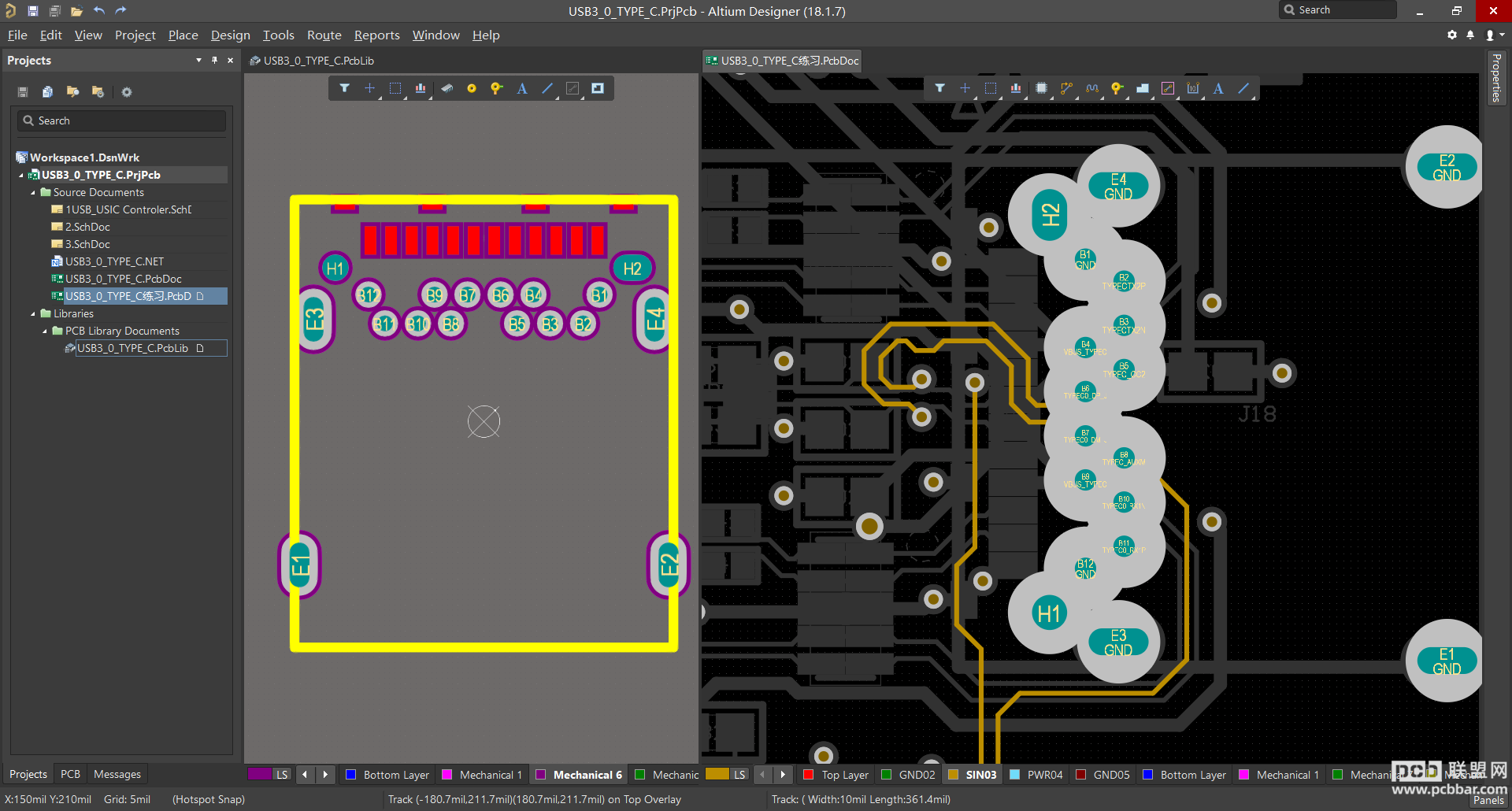This screenshot has width=1512, height=811.
Task: Collapse the Source Documents folder
Action: click(33, 192)
